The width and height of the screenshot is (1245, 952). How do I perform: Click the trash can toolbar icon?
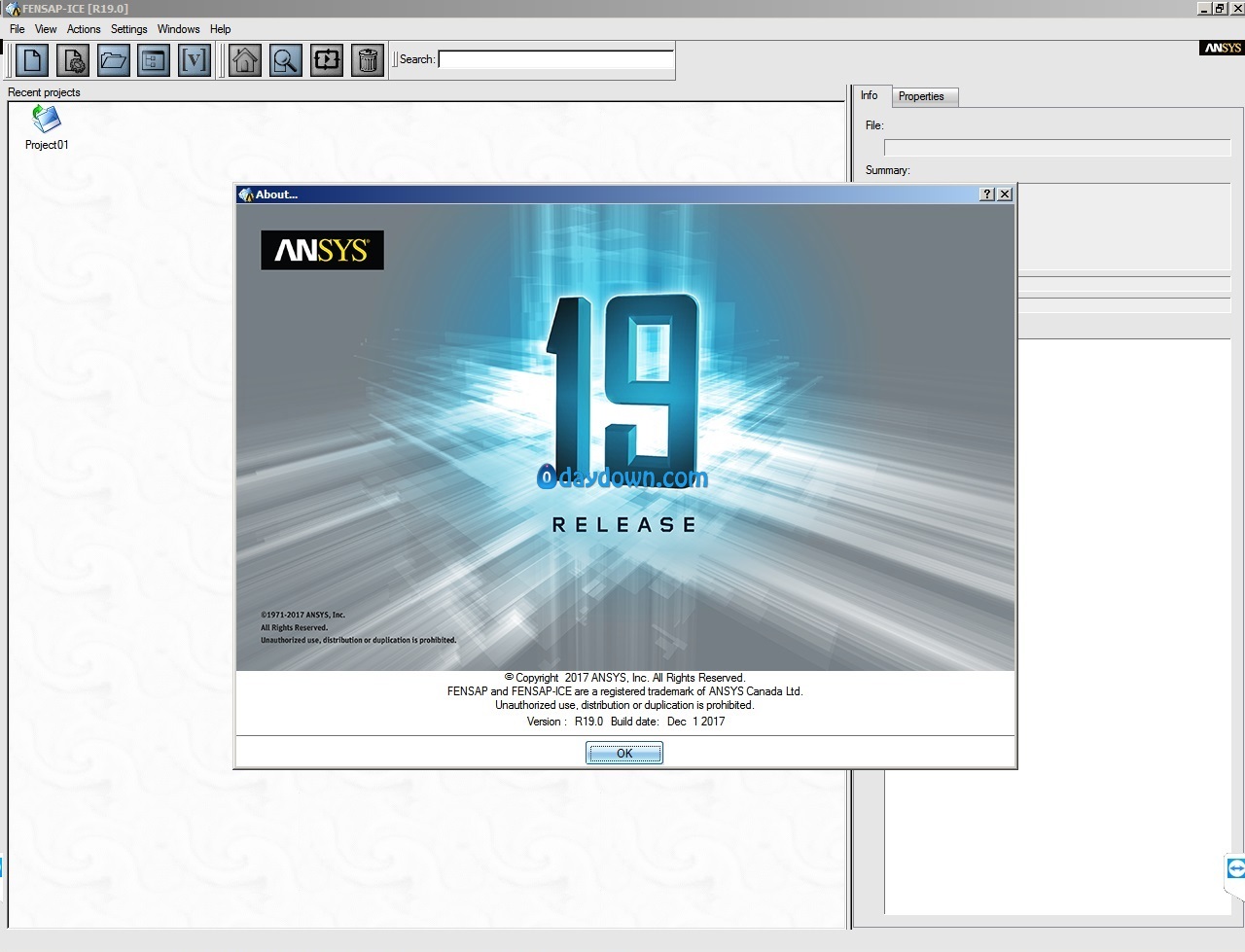[x=368, y=60]
